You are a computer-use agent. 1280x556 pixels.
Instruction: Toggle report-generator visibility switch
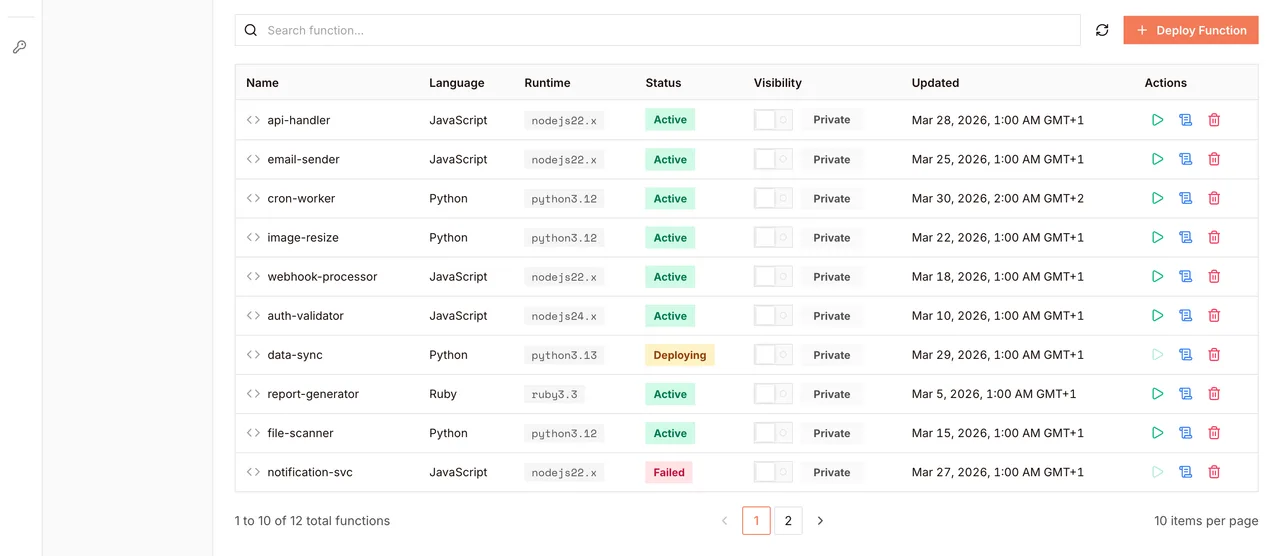(x=773, y=394)
